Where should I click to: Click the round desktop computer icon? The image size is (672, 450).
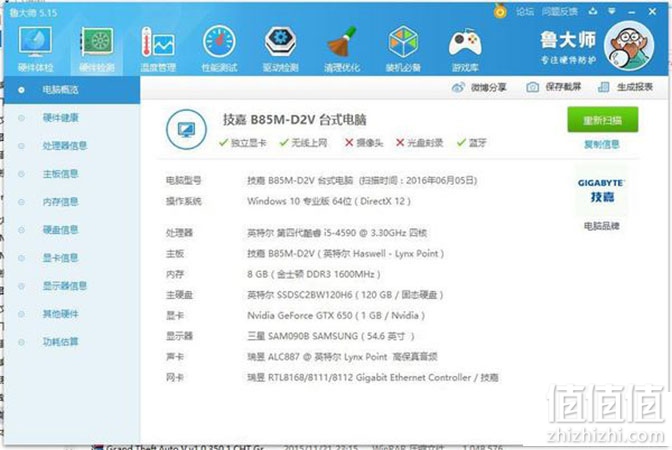point(186,129)
